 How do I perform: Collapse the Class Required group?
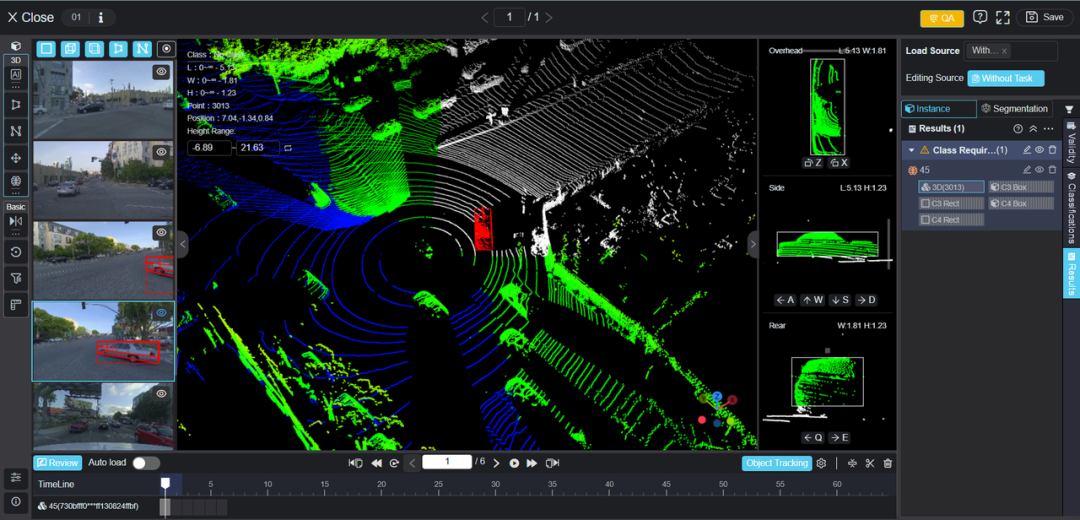point(911,150)
